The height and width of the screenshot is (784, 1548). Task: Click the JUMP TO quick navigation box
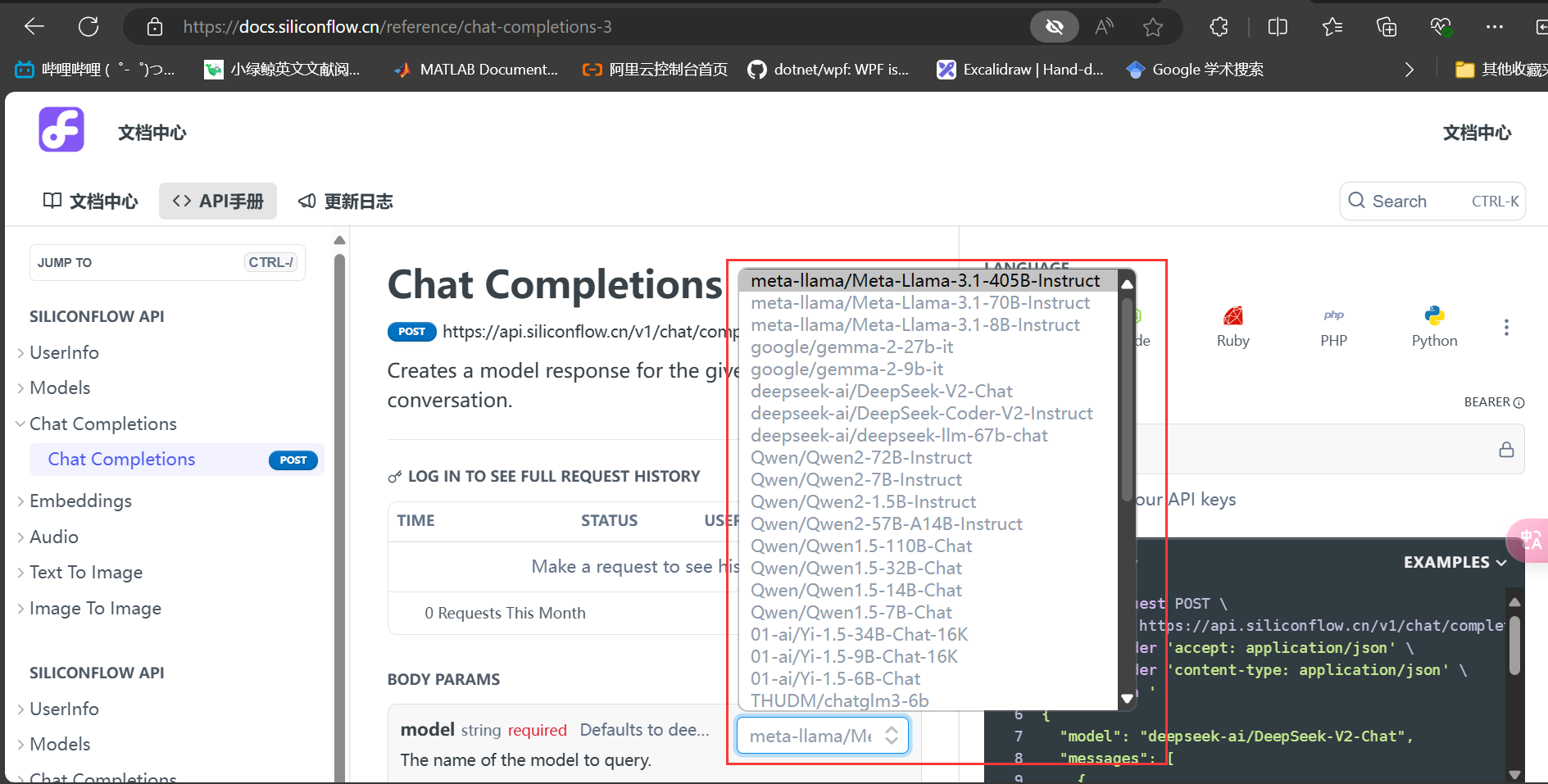(167, 262)
